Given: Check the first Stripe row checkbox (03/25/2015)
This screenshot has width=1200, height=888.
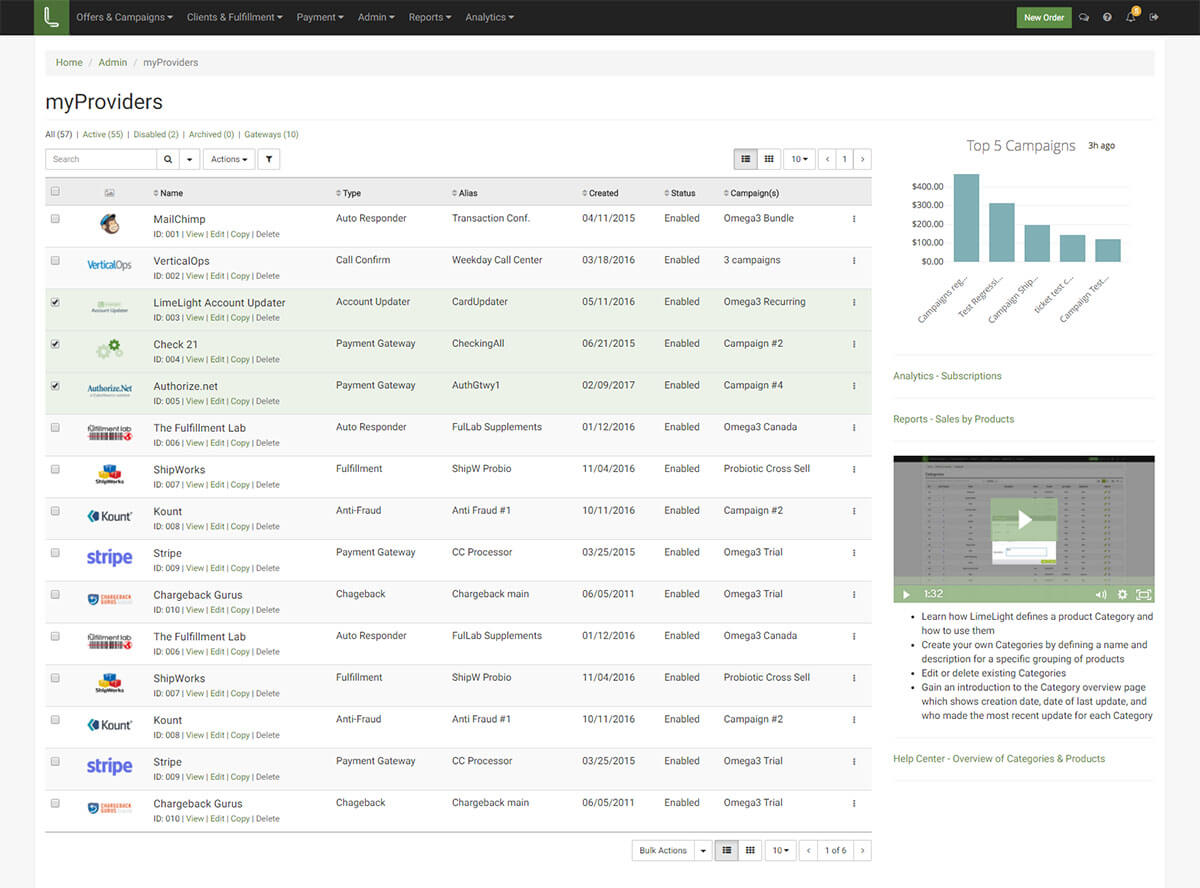Looking at the screenshot, I should pos(55,553).
